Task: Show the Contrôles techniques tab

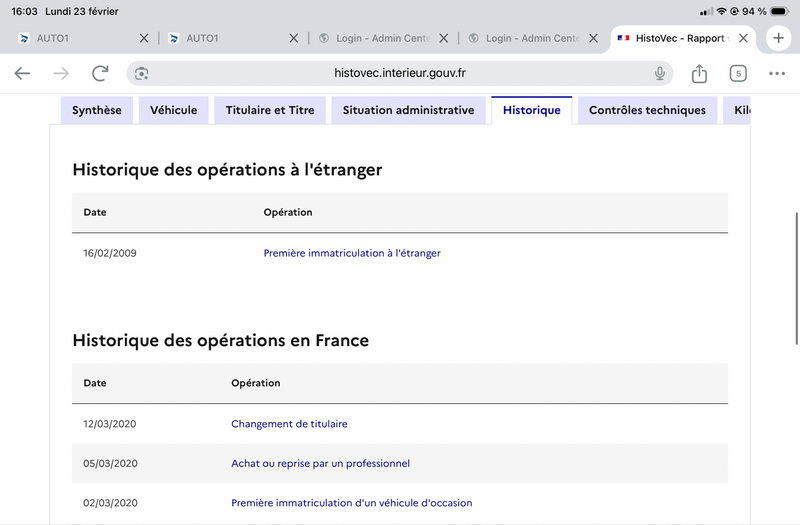Action: [x=647, y=110]
